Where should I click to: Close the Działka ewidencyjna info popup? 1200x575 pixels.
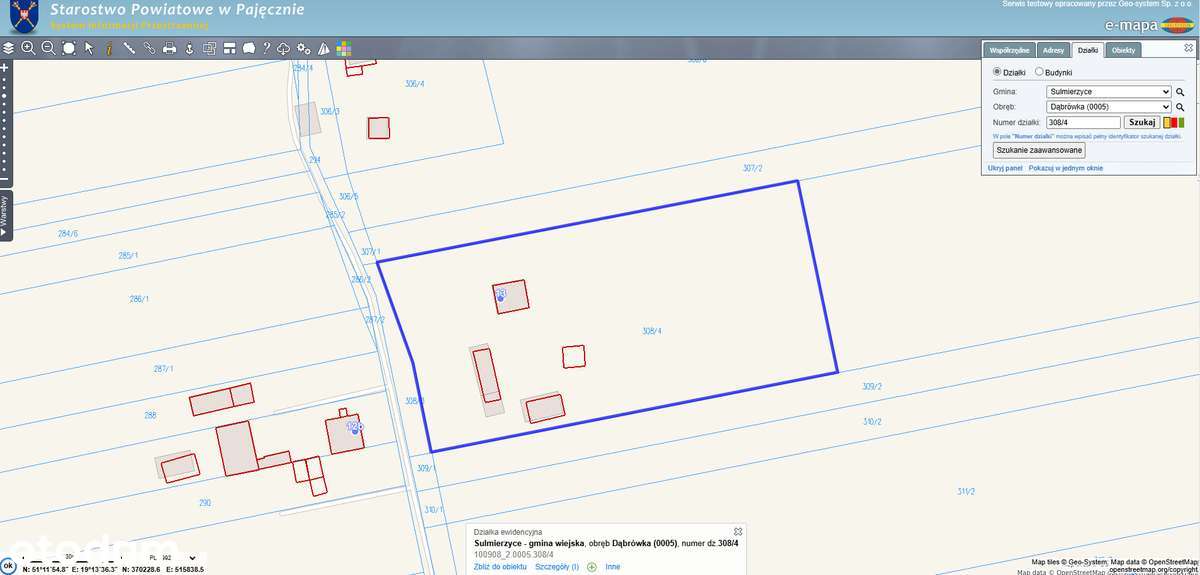(738, 531)
